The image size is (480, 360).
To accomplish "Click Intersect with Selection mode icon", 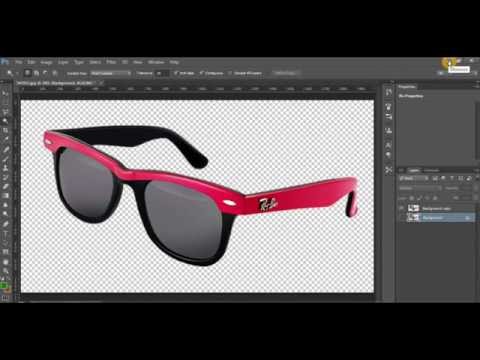I will pos(54,73).
